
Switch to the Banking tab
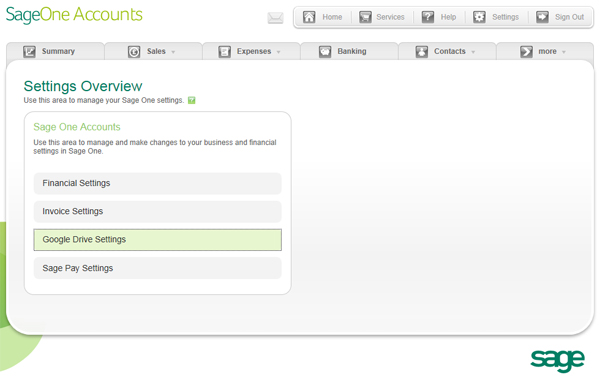pyautogui.click(x=352, y=51)
